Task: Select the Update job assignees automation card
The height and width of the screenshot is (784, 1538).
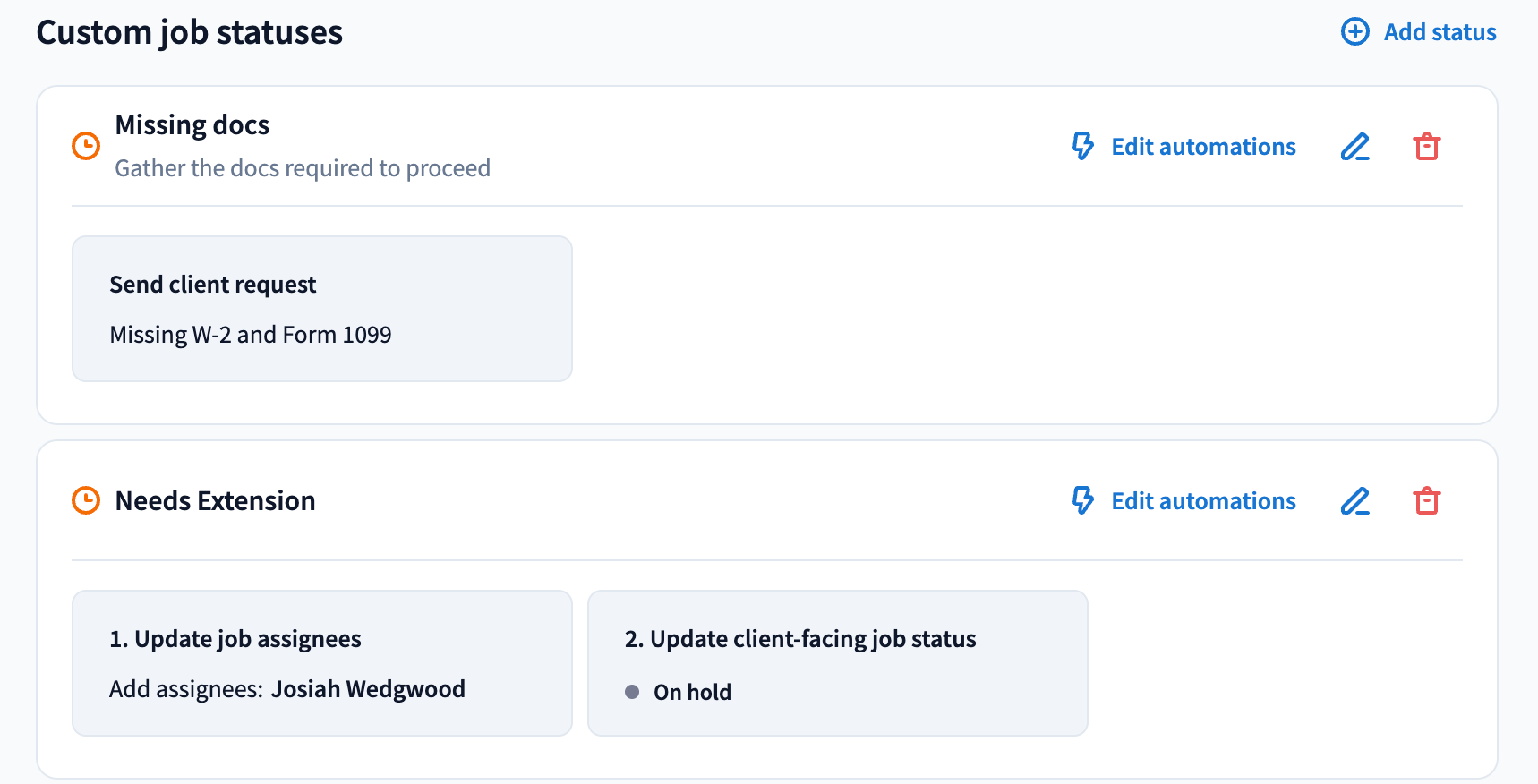Action: pos(322,663)
